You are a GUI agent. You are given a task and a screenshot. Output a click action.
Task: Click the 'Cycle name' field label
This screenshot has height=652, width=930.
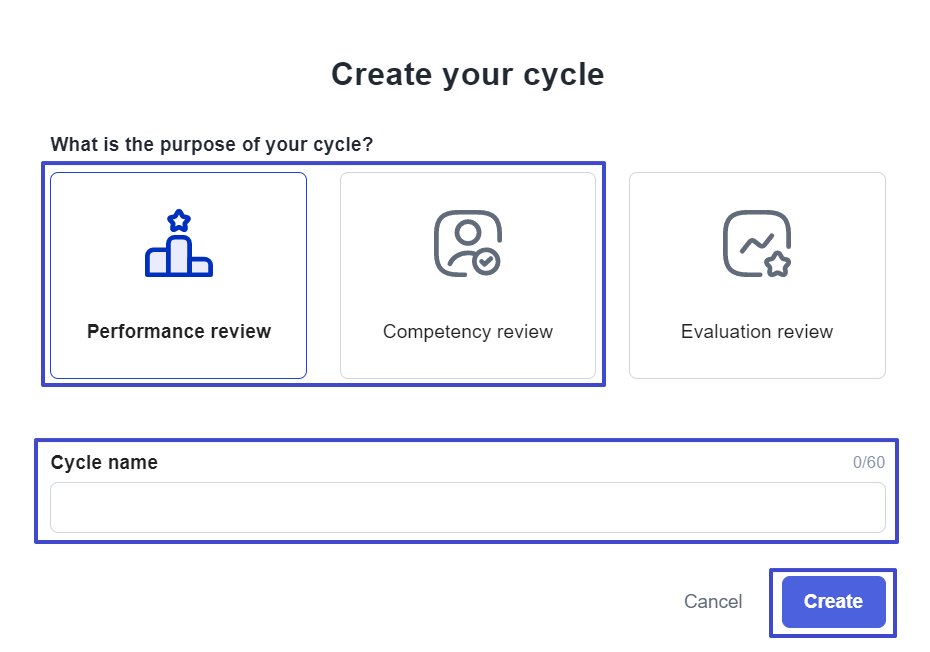click(104, 462)
